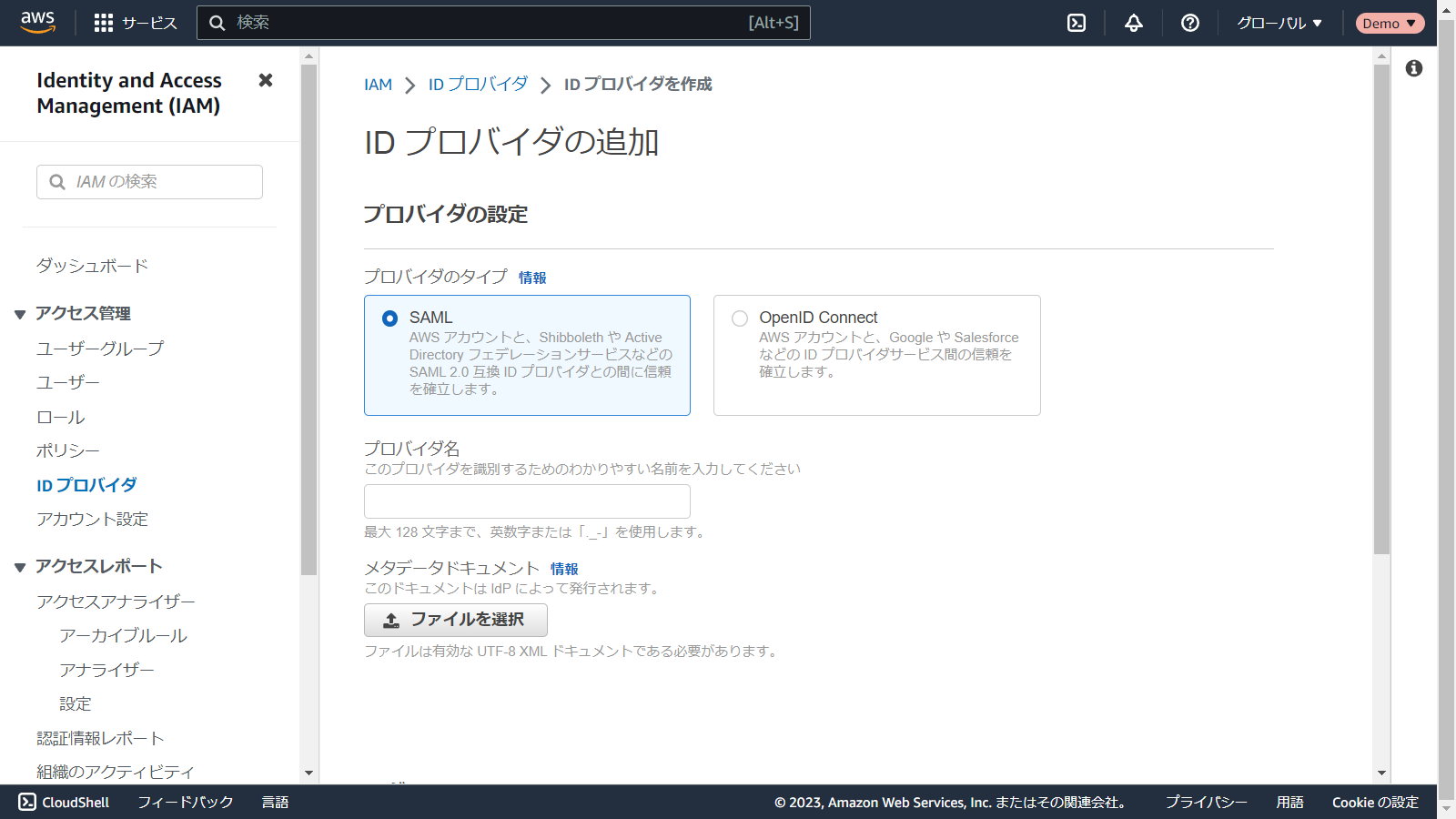The width and height of the screenshot is (1456, 819).
Task: Open the info panel icon on right
Action: [1413, 68]
